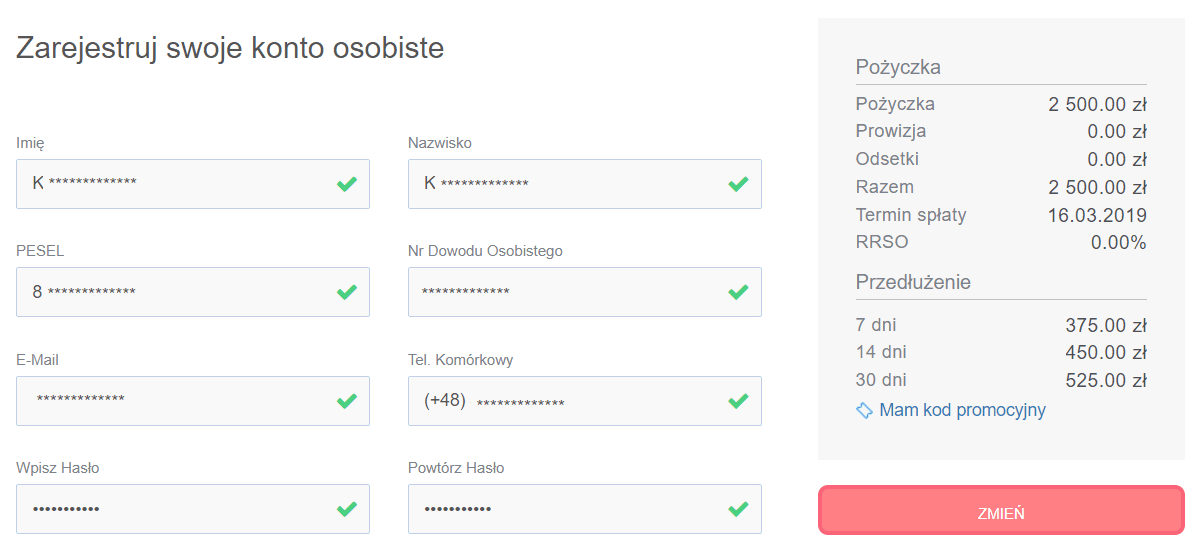The height and width of the screenshot is (559, 1201).
Task: Focus the Nazwisko input field
Action: (585, 184)
